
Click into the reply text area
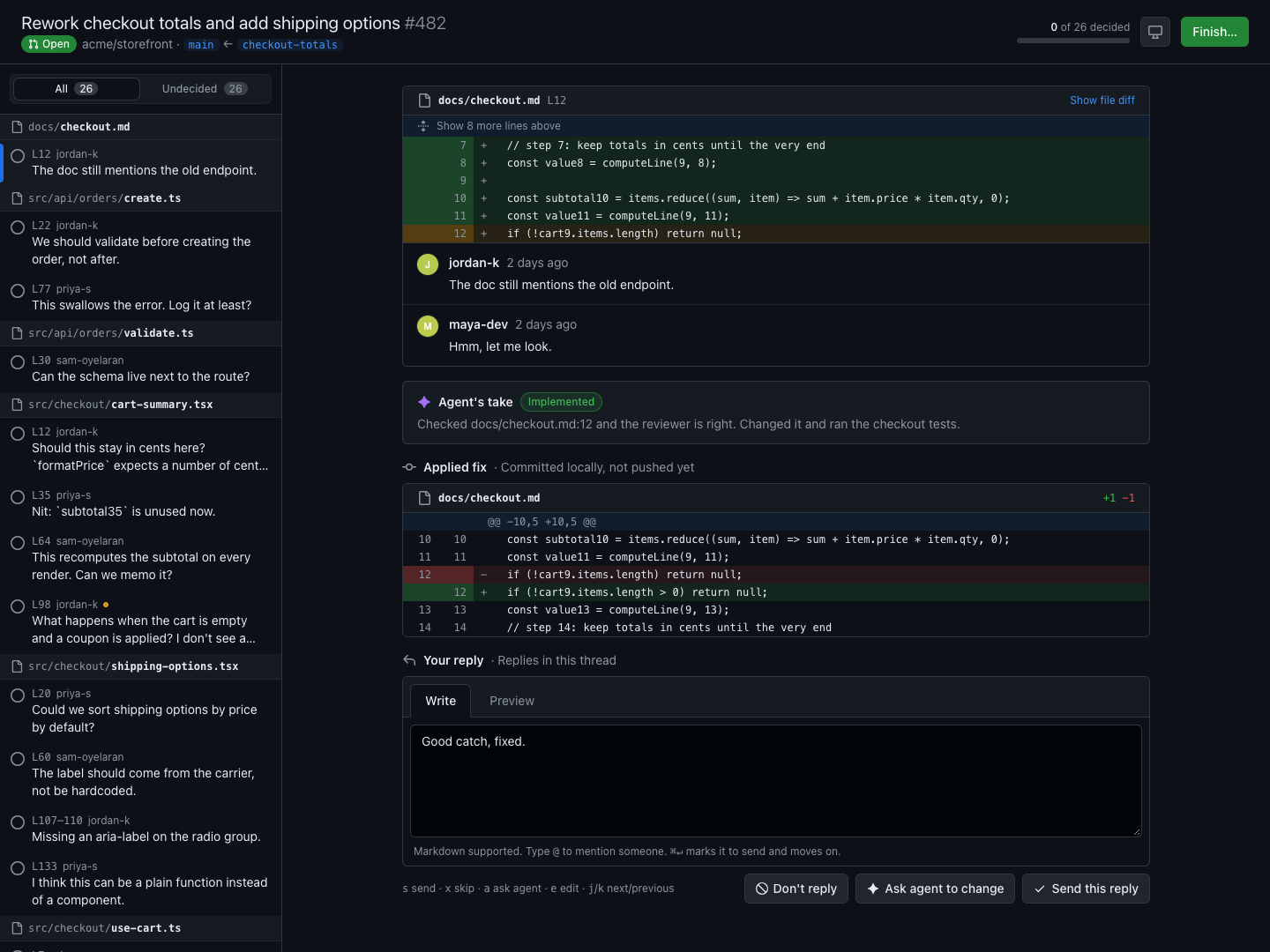click(776, 781)
